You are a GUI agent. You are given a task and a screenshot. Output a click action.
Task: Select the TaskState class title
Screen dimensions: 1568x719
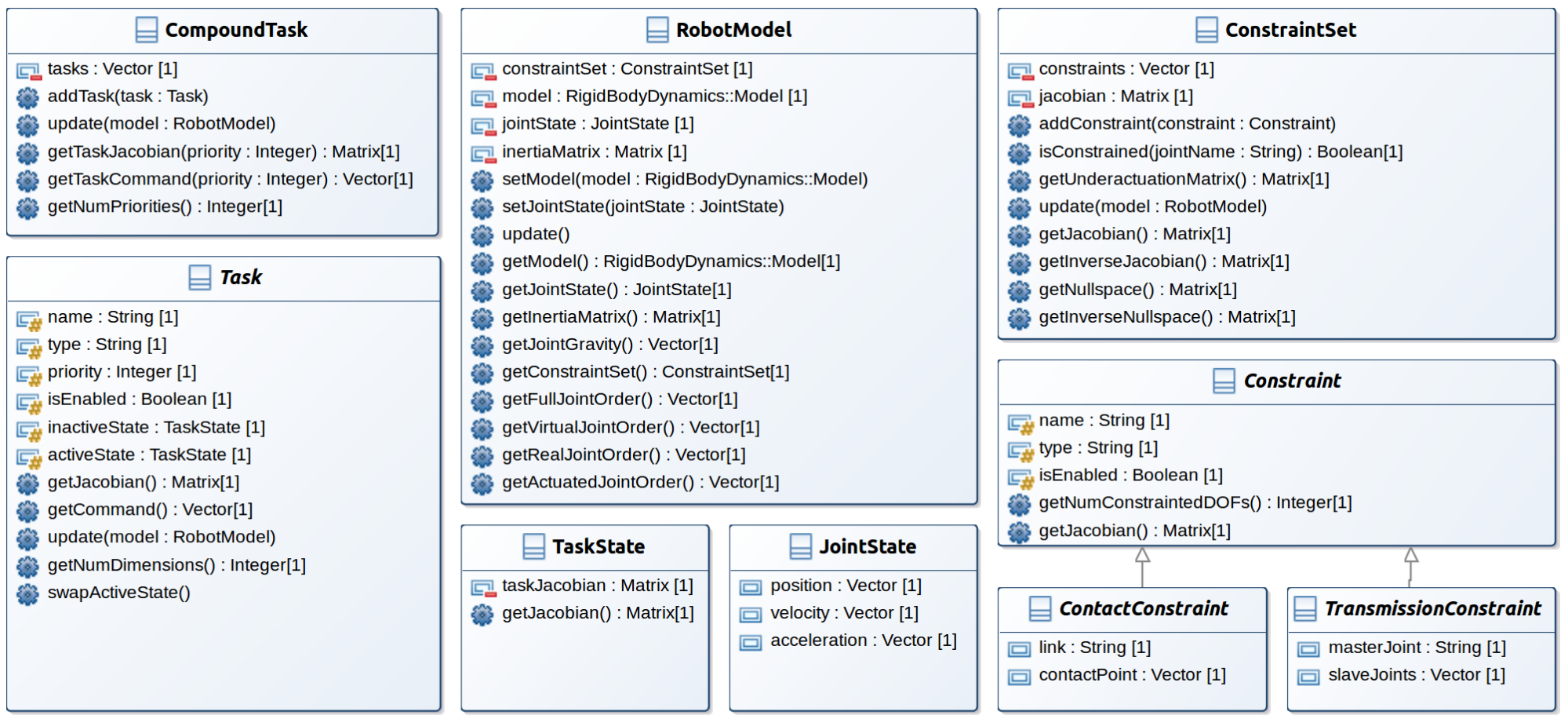[598, 546]
